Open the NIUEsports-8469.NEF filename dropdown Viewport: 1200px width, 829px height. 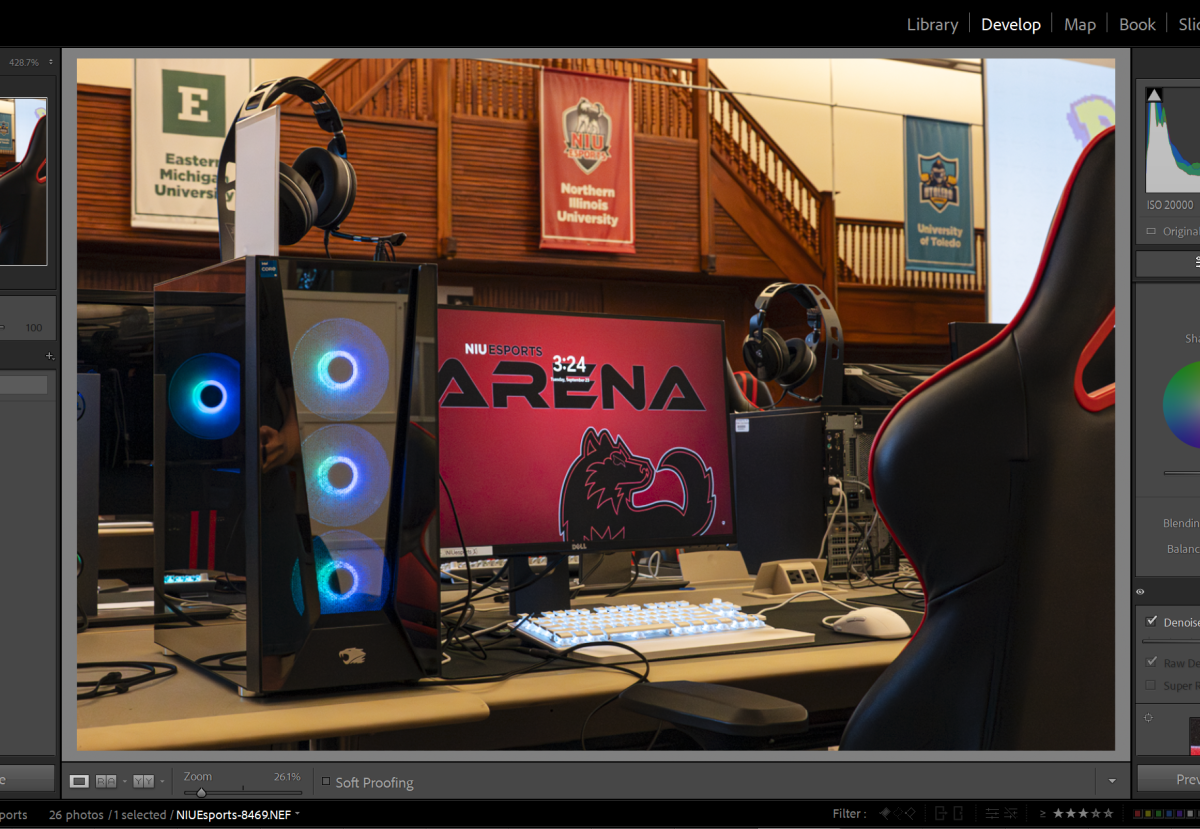pos(297,815)
